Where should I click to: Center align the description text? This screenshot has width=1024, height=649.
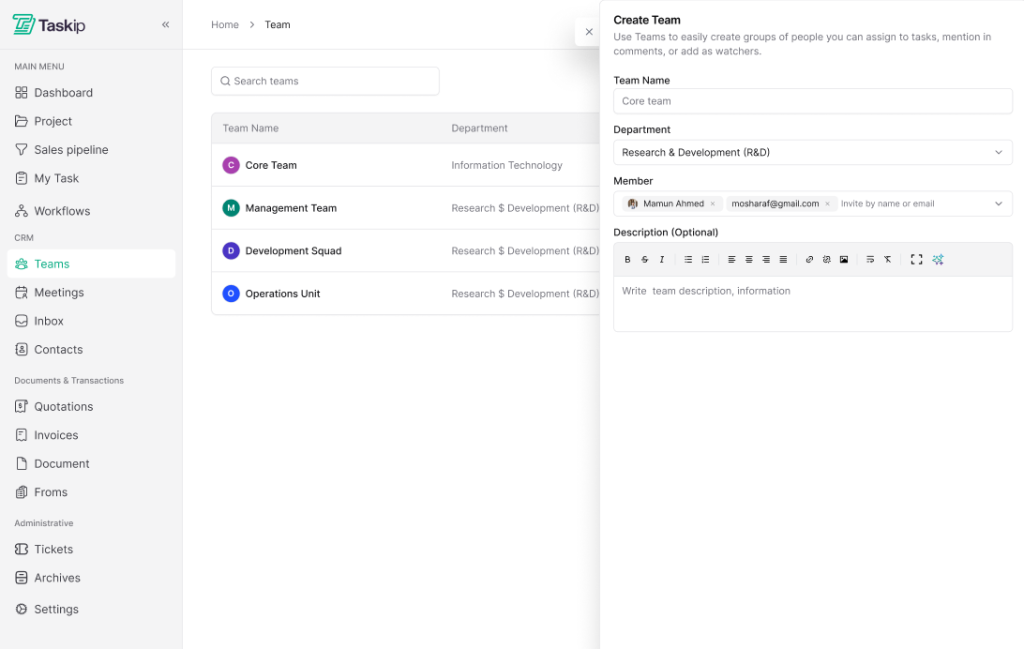(x=749, y=260)
